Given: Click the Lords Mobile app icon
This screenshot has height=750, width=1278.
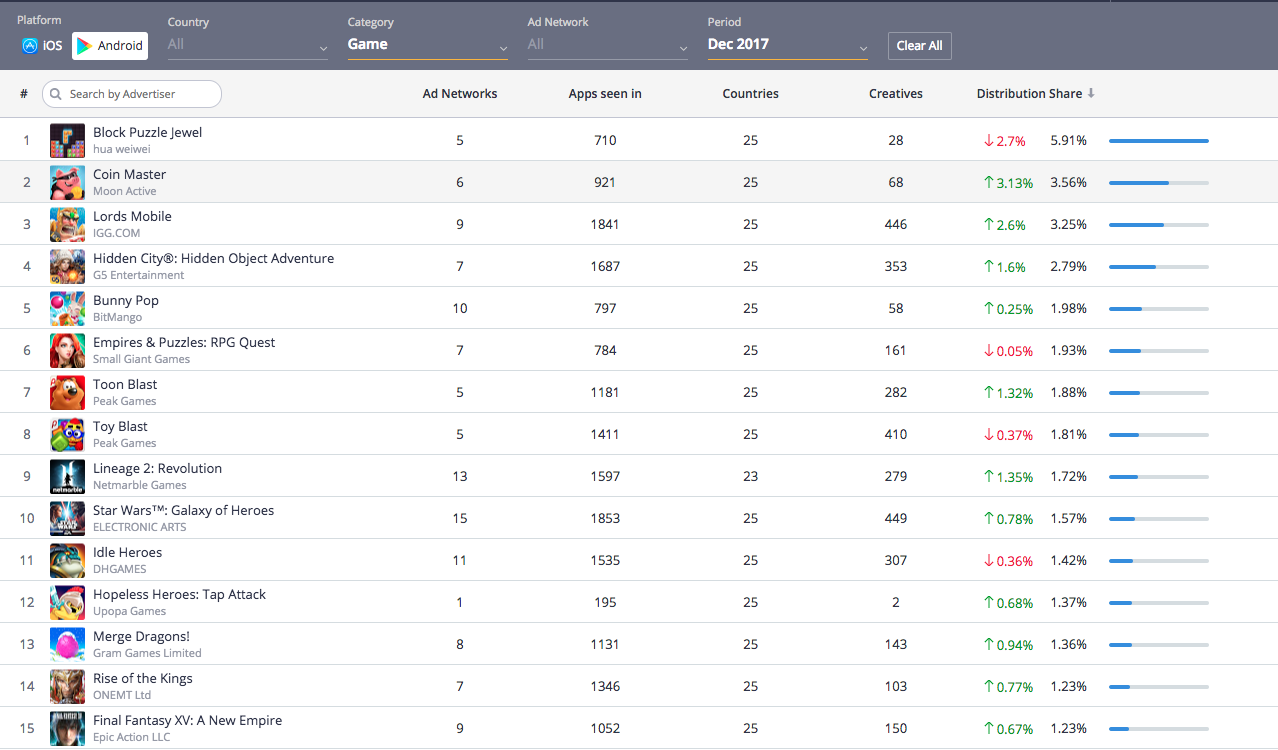Looking at the screenshot, I should pos(68,225).
